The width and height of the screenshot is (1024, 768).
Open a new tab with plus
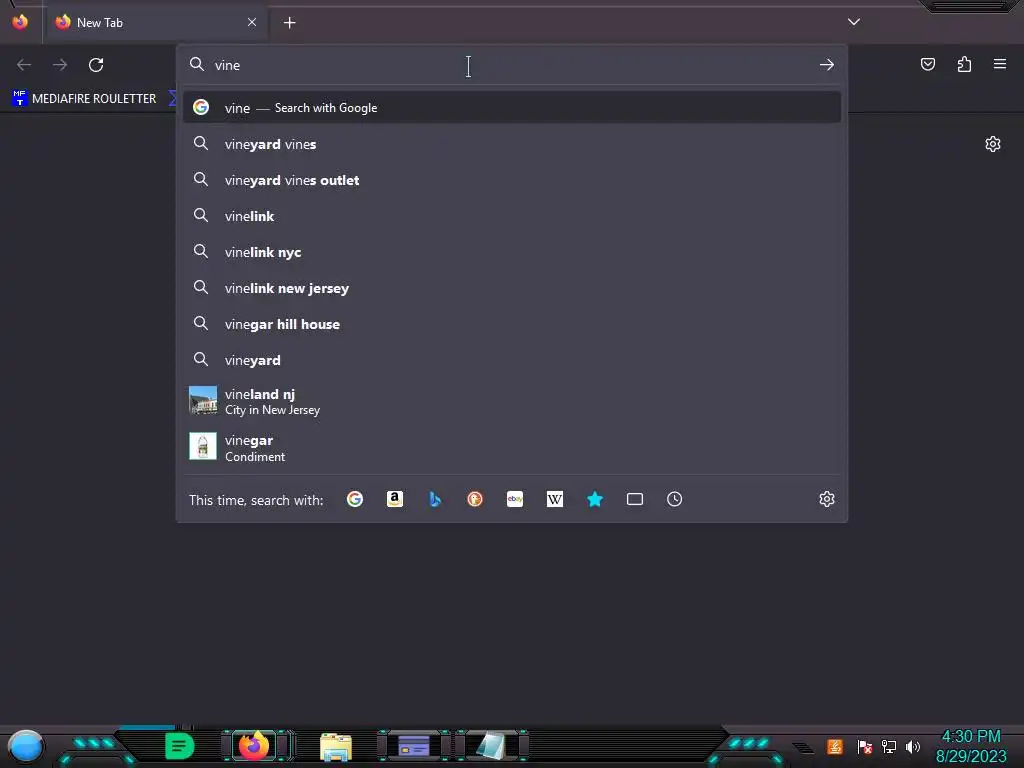click(289, 23)
